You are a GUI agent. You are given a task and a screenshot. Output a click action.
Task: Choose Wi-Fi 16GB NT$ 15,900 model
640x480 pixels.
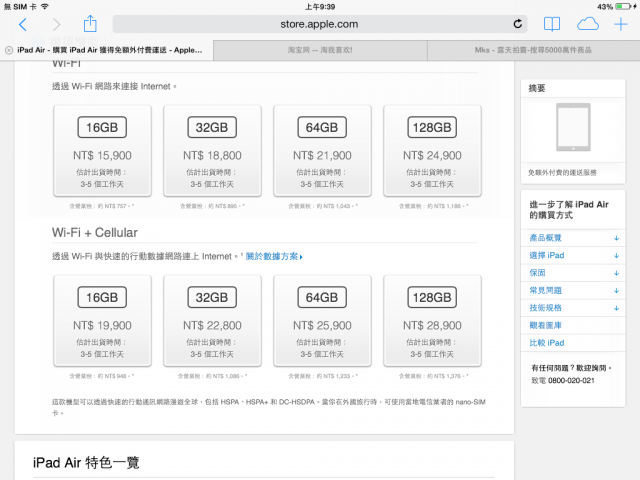click(102, 151)
